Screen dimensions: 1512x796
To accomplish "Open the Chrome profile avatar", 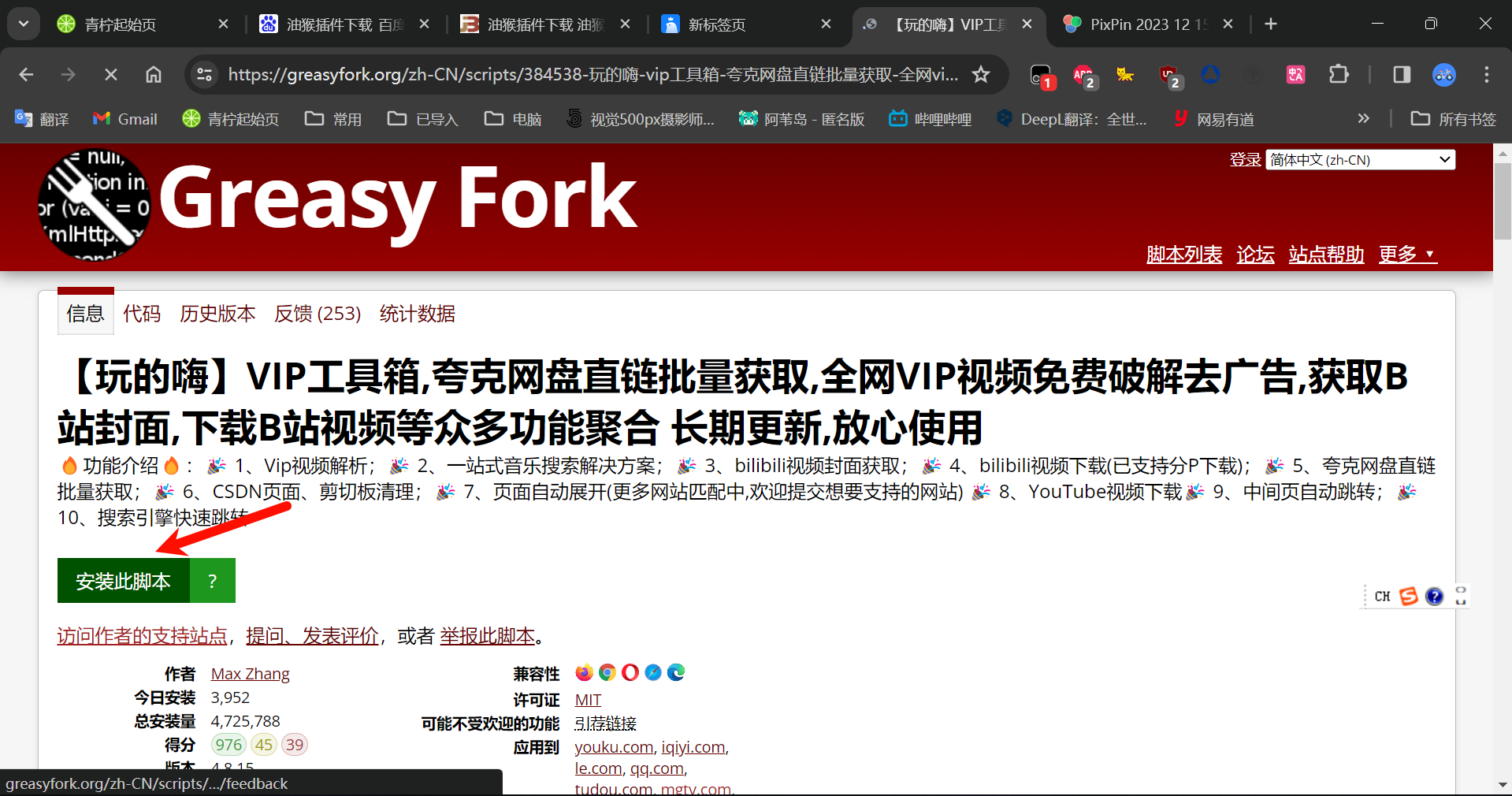I will coord(1444,75).
